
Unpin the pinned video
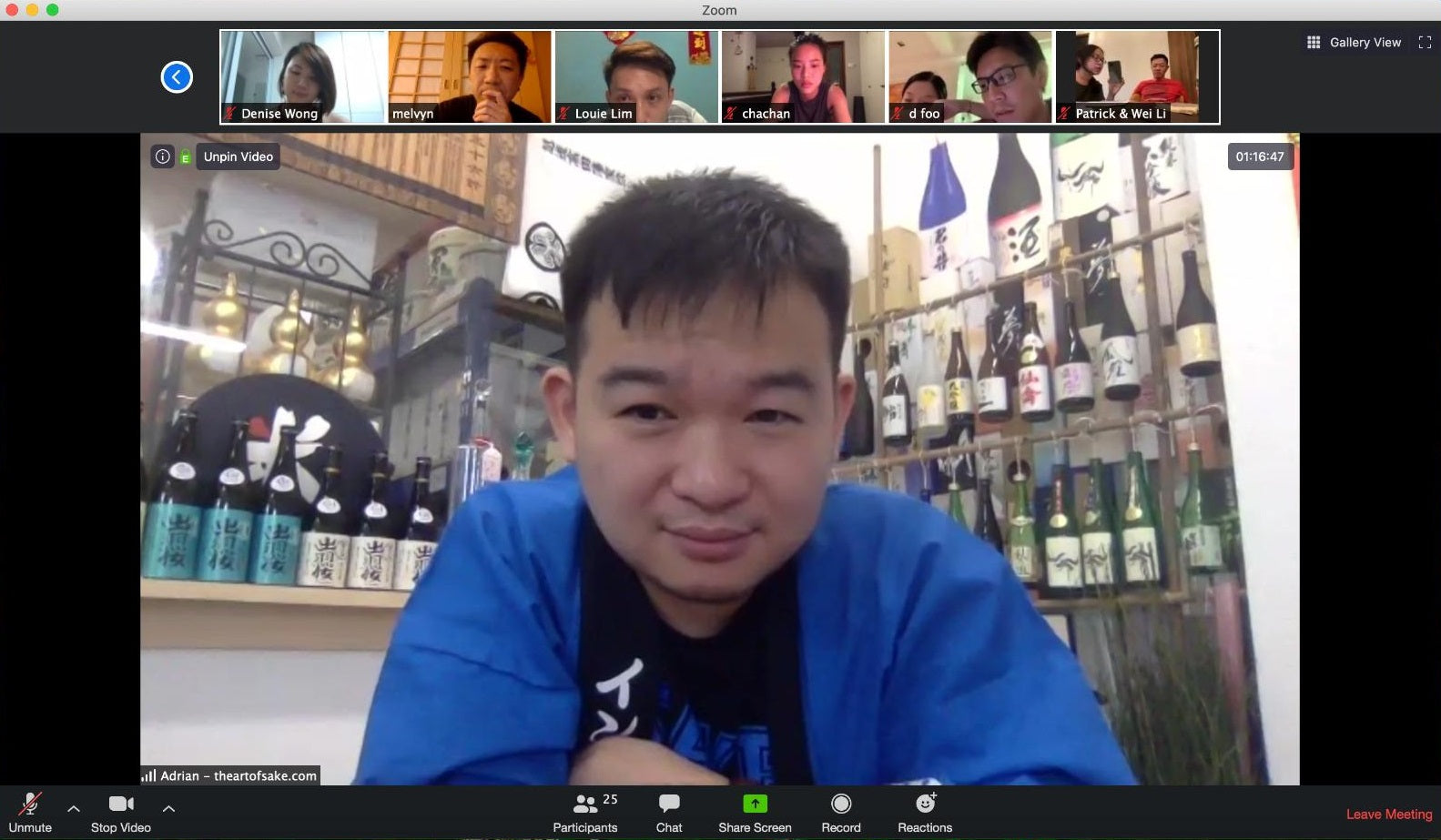pos(238,157)
